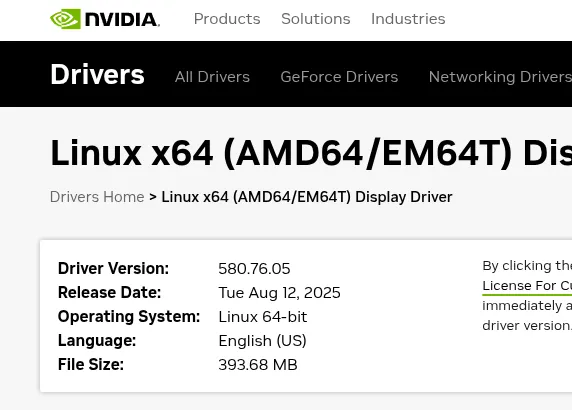Open the Industries menu
Viewport: 572px width, 410px height.
click(x=408, y=19)
